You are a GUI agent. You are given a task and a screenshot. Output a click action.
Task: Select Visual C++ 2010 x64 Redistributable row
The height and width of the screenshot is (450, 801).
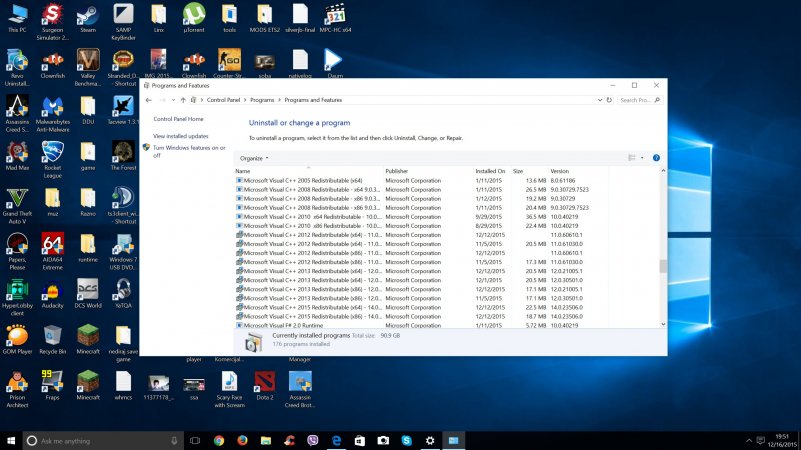tap(421, 217)
